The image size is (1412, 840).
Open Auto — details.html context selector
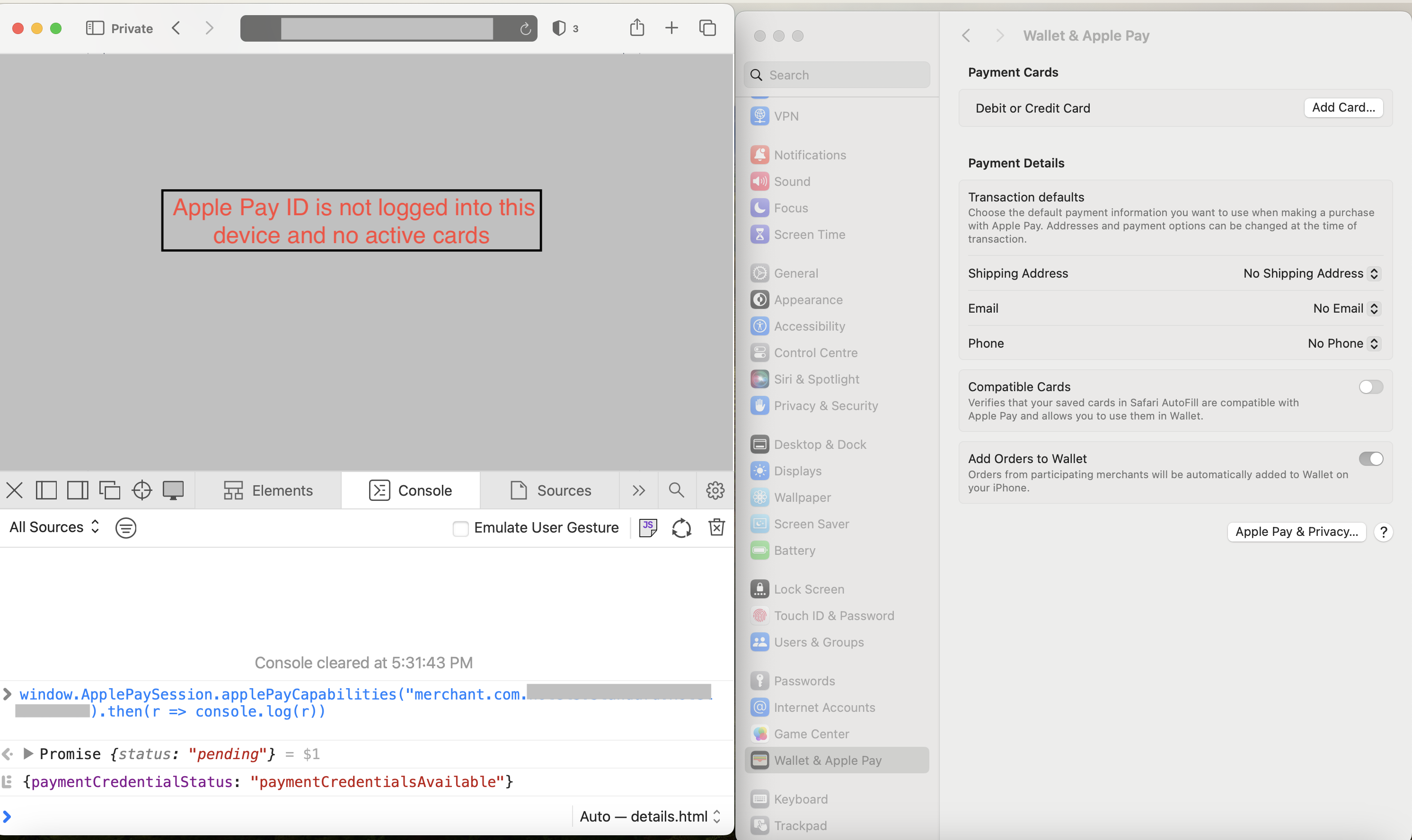point(649,817)
